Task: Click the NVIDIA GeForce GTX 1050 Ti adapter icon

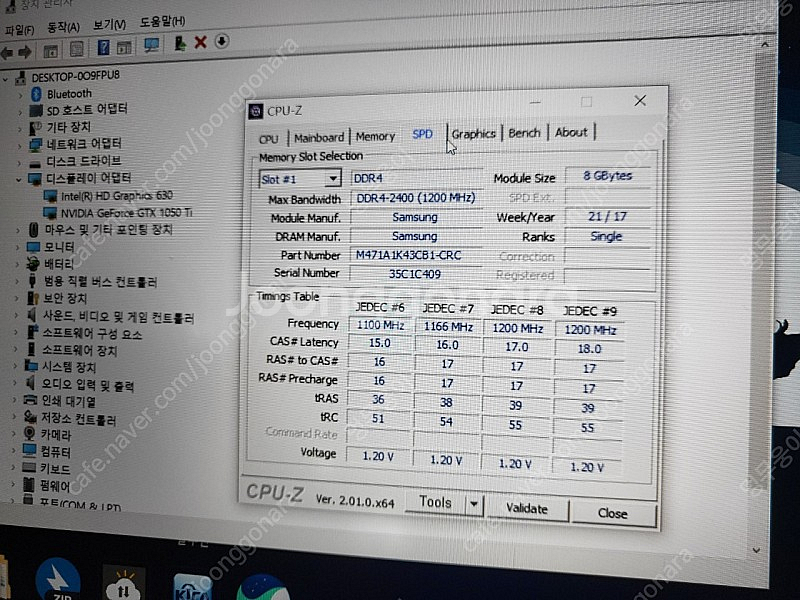Action: 50,213
